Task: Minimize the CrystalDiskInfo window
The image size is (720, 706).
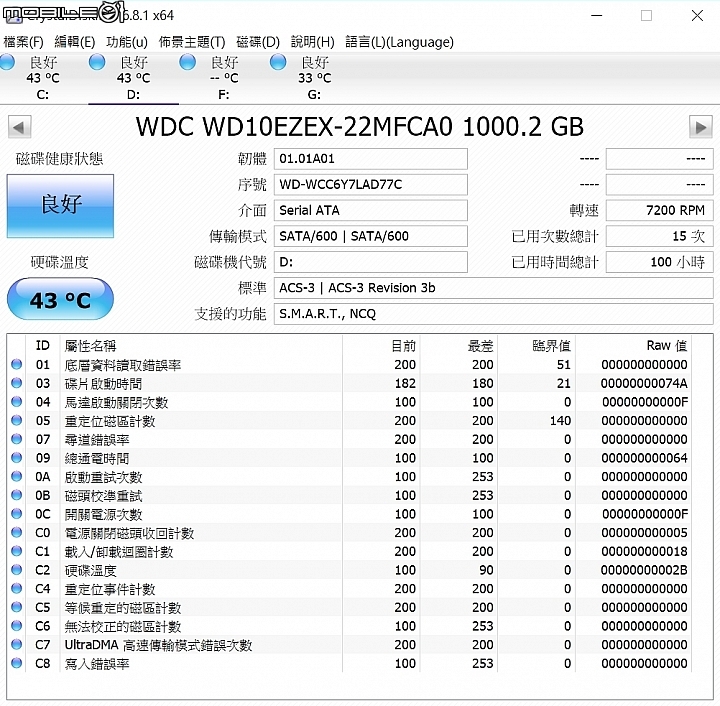Action: 596,16
